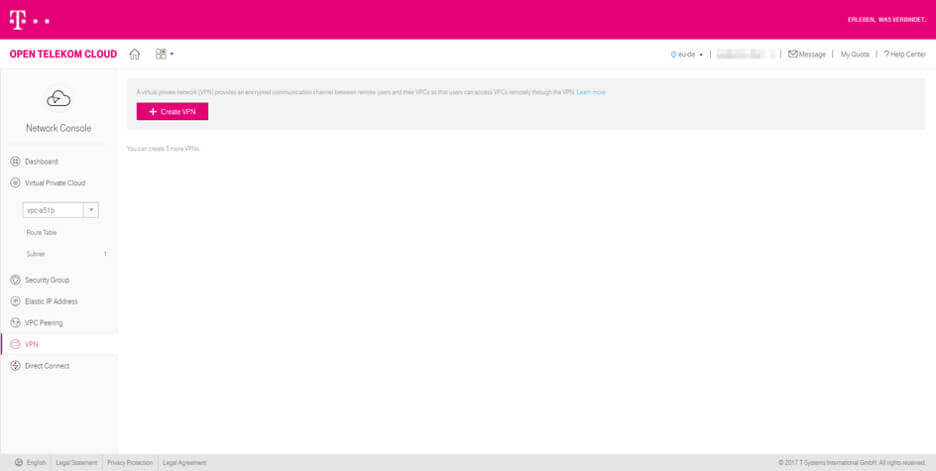Open the blurred account name menu

pos(745,54)
